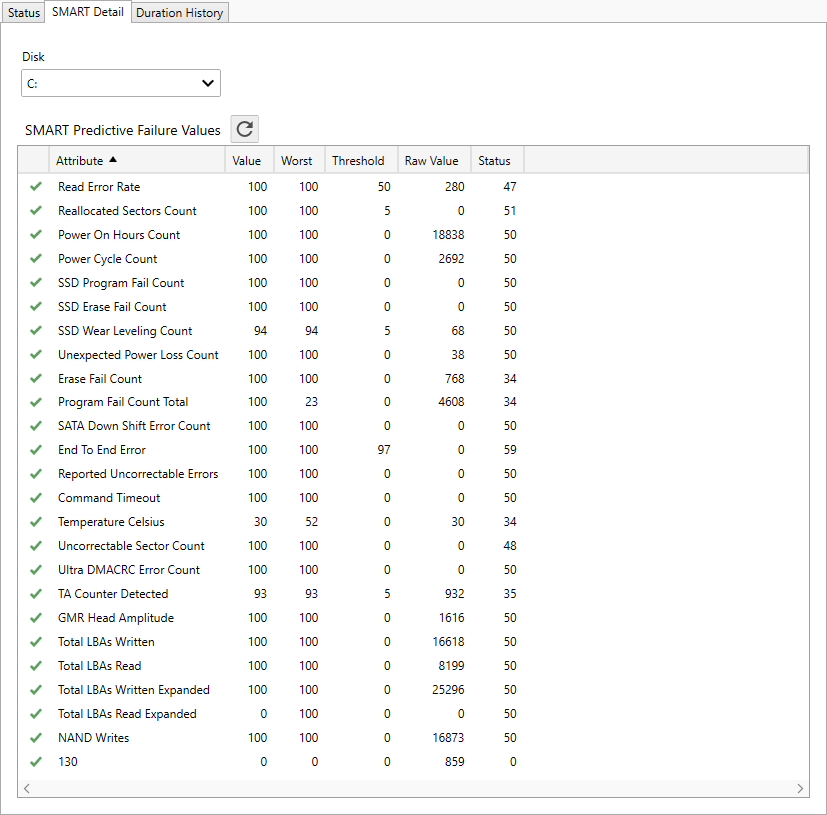
Task: Click the horizontal scrollbar right arrow
Action: tap(801, 788)
